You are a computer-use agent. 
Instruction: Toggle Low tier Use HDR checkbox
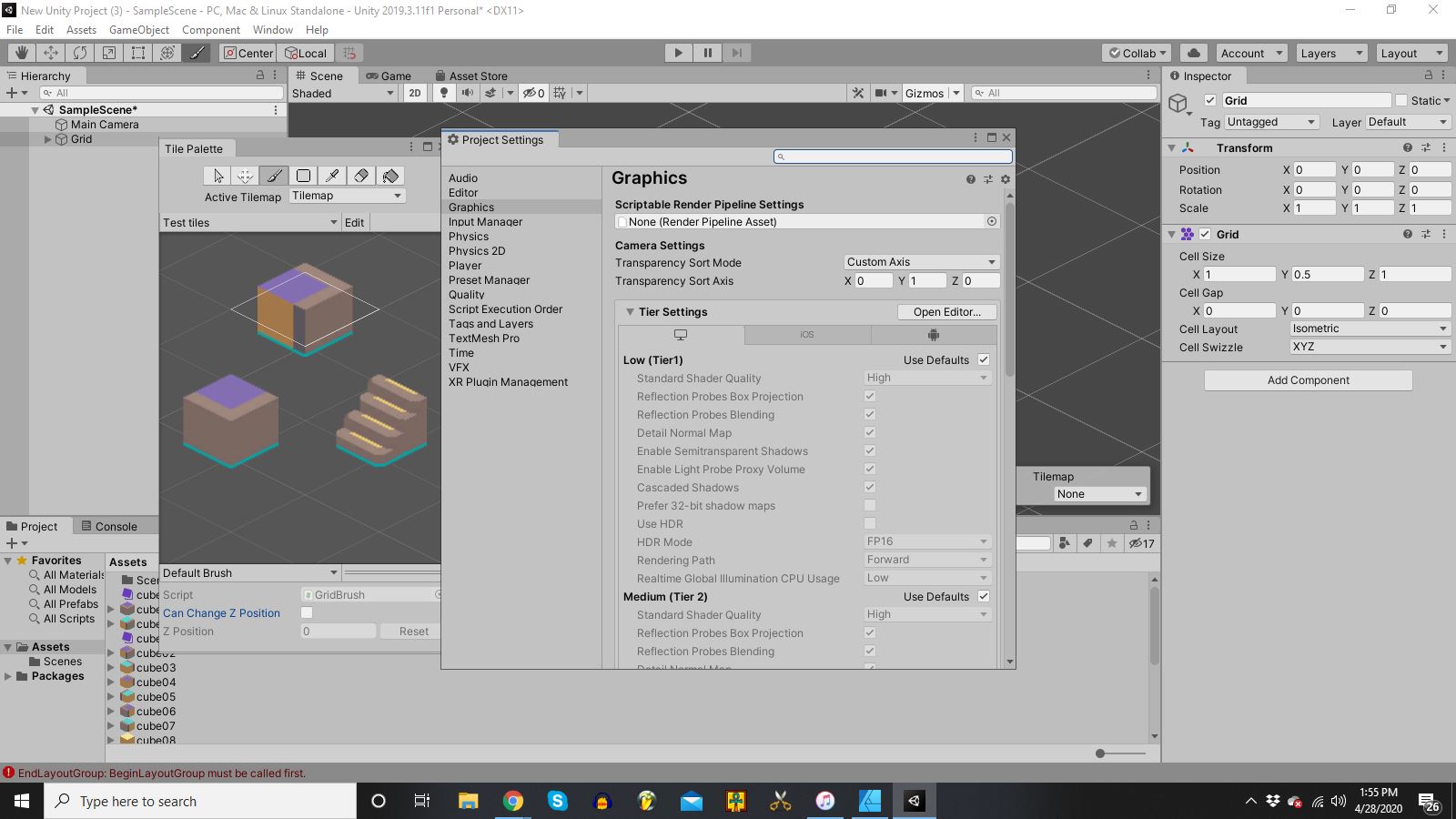point(870,523)
